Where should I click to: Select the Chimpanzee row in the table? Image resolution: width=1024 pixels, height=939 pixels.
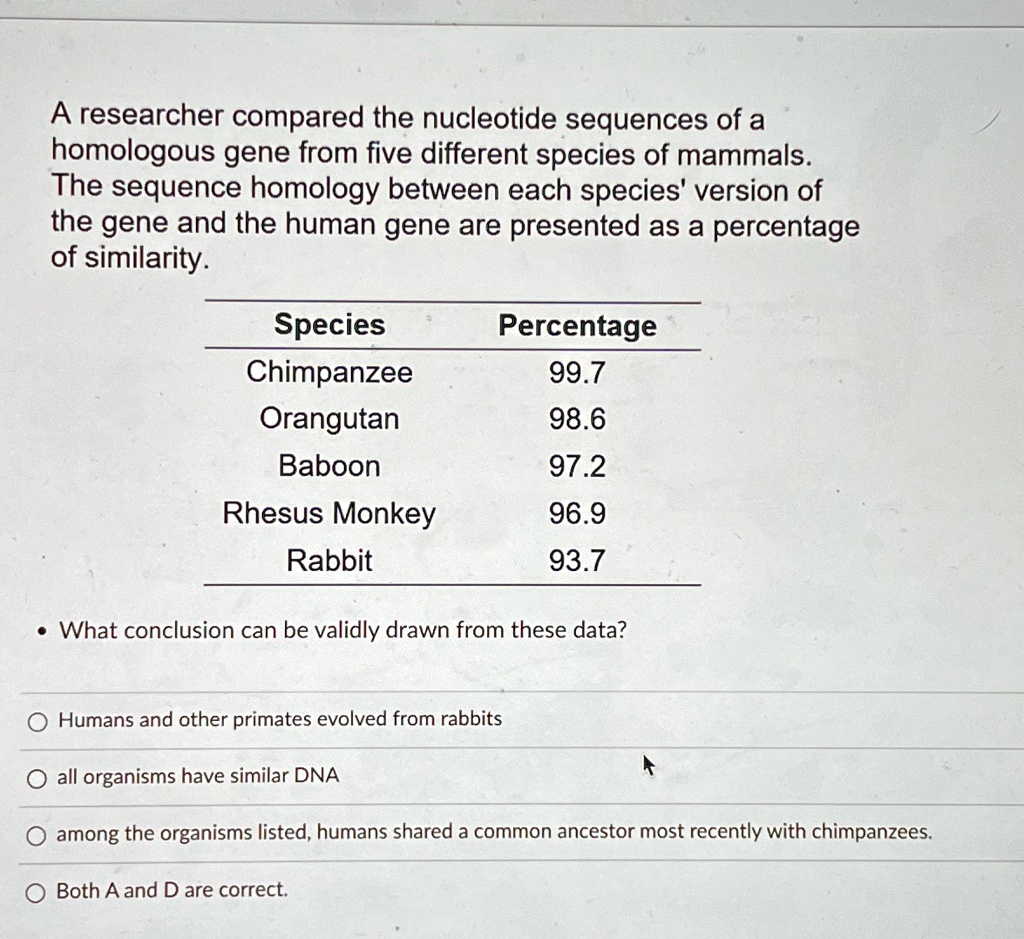tap(329, 373)
